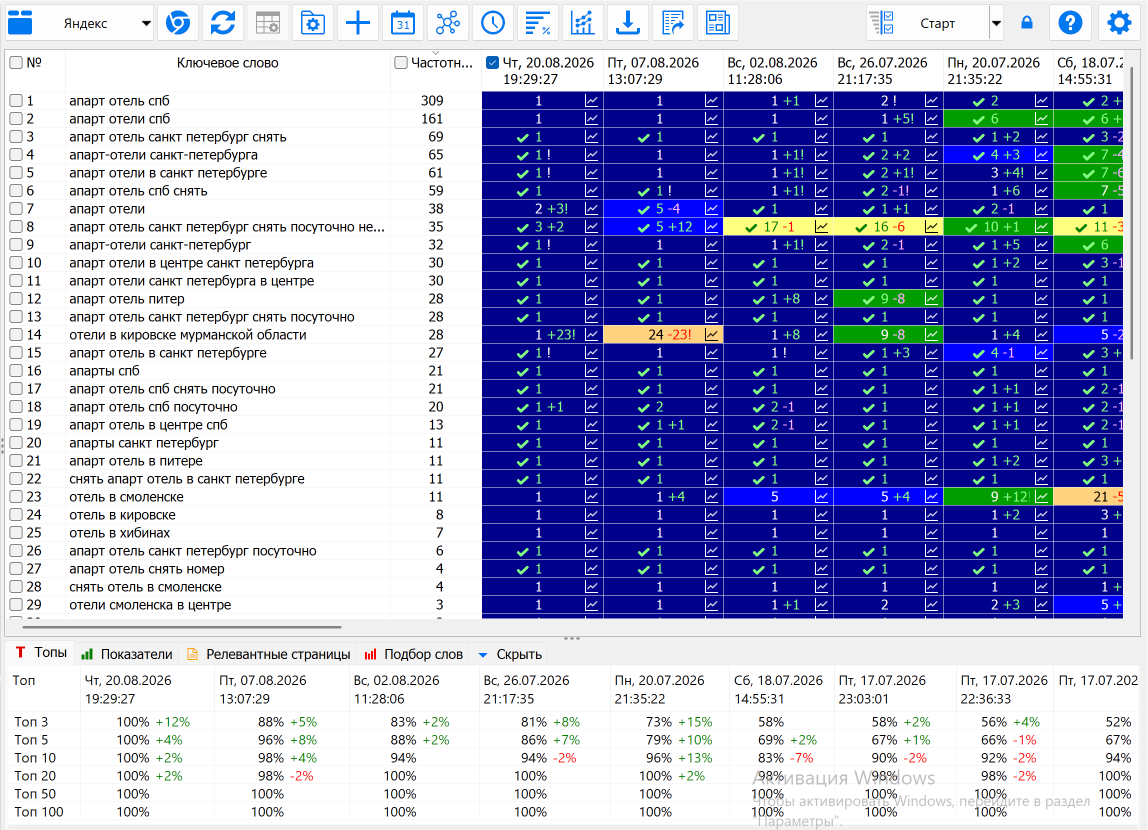Refresh positions with the circular arrows icon

(x=223, y=23)
